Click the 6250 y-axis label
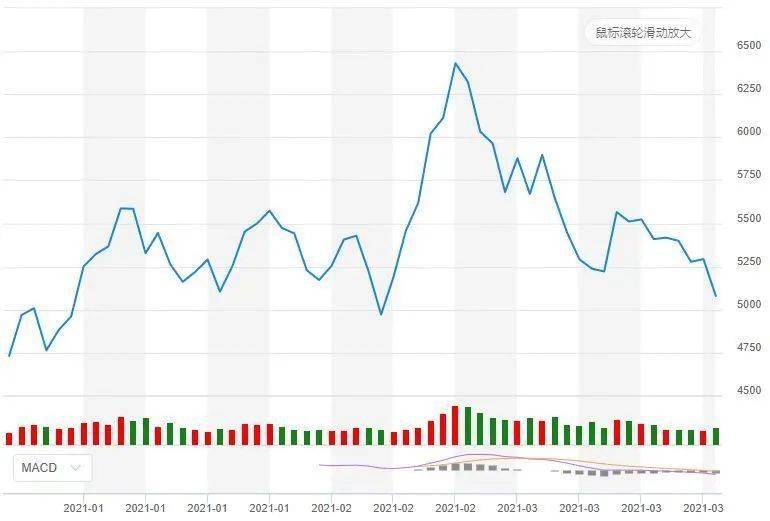This screenshot has width=770, height=521. pyautogui.click(x=748, y=88)
